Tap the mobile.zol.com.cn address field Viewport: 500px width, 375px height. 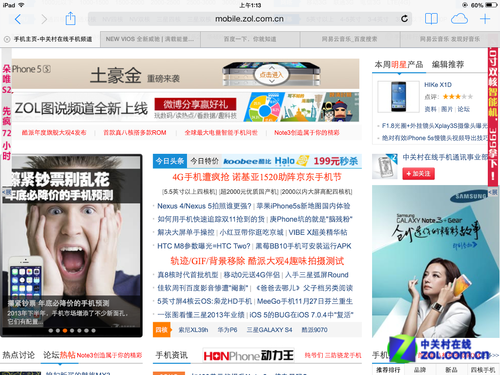tap(249, 19)
